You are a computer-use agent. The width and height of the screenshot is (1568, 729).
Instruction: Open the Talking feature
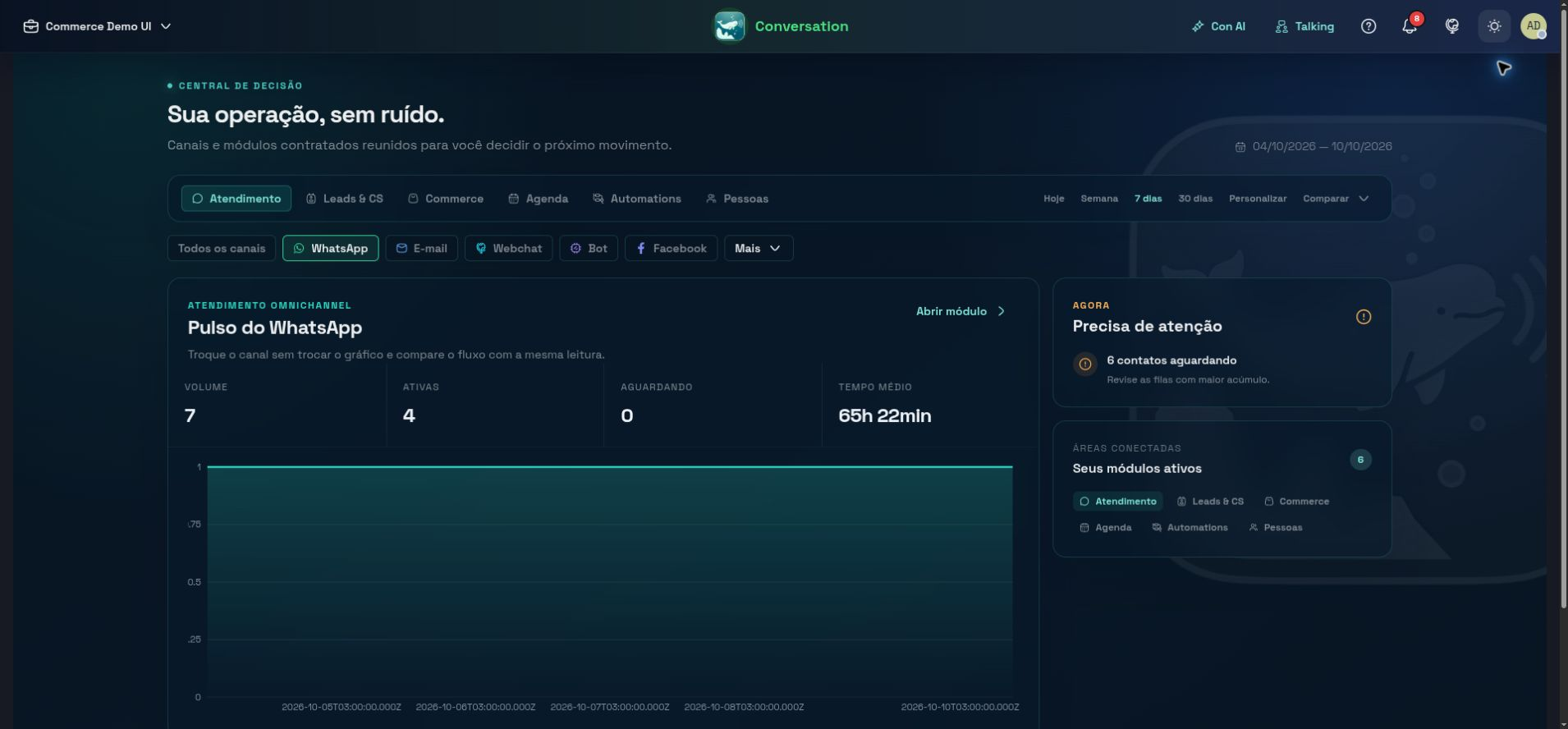tap(1304, 26)
